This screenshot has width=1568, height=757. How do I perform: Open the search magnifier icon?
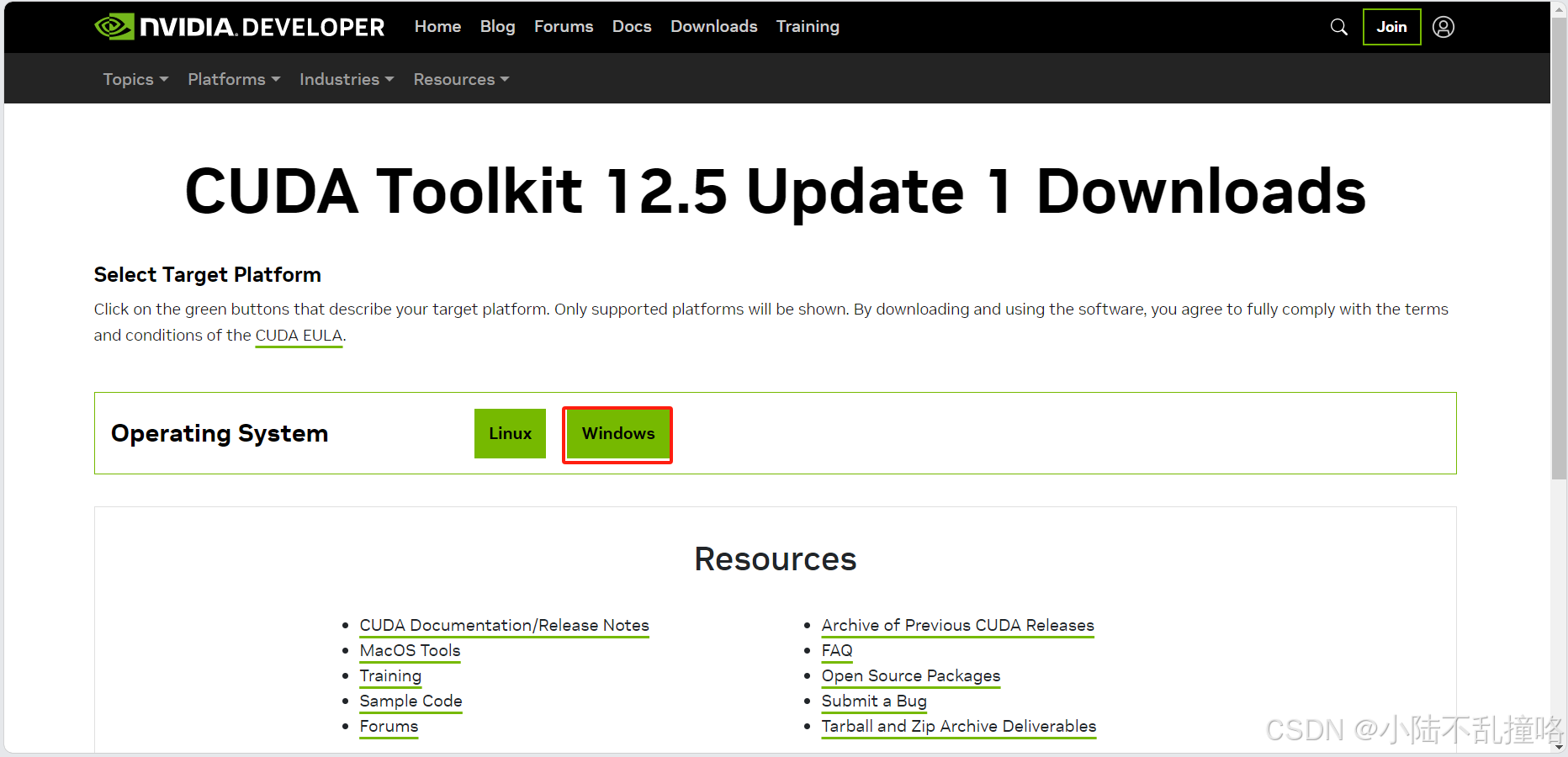click(1339, 27)
